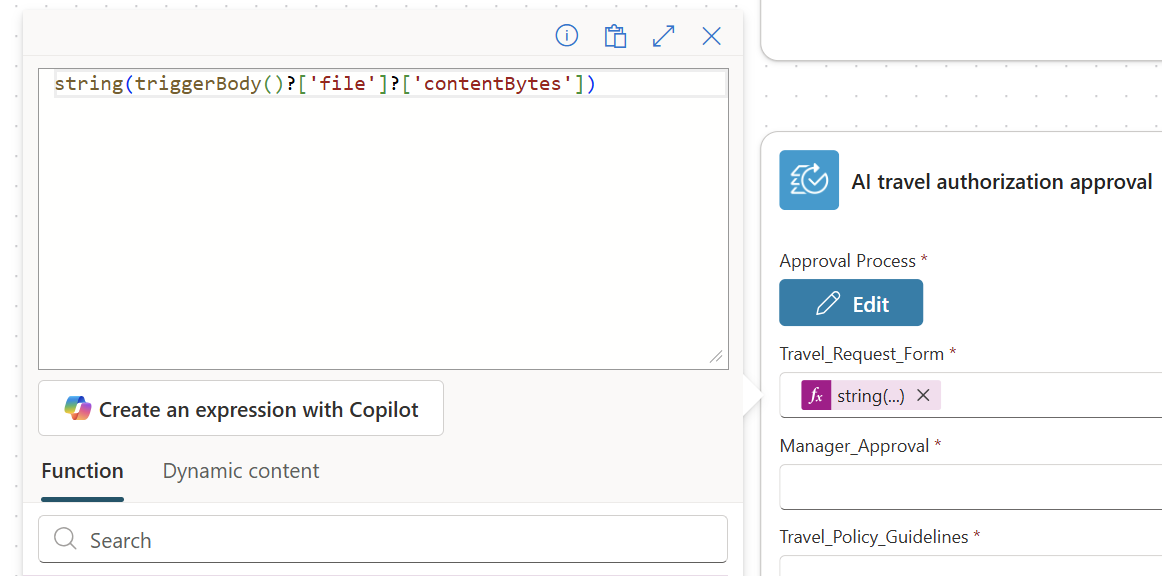Click the resize handle of the expression box

[x=718, y=355]
